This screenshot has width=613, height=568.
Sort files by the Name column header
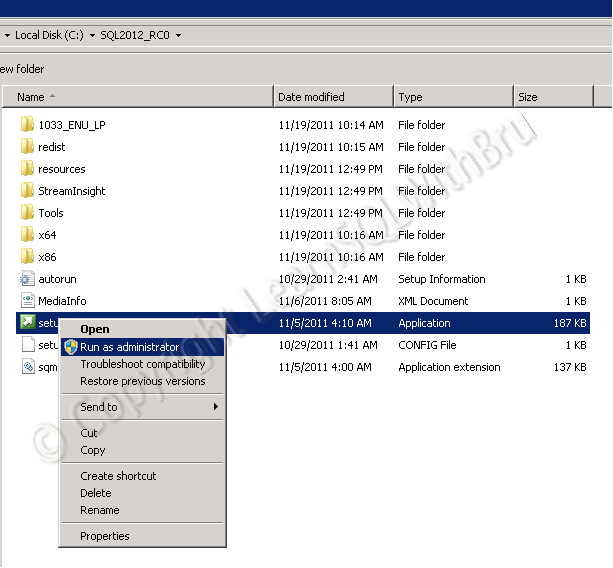140,97
